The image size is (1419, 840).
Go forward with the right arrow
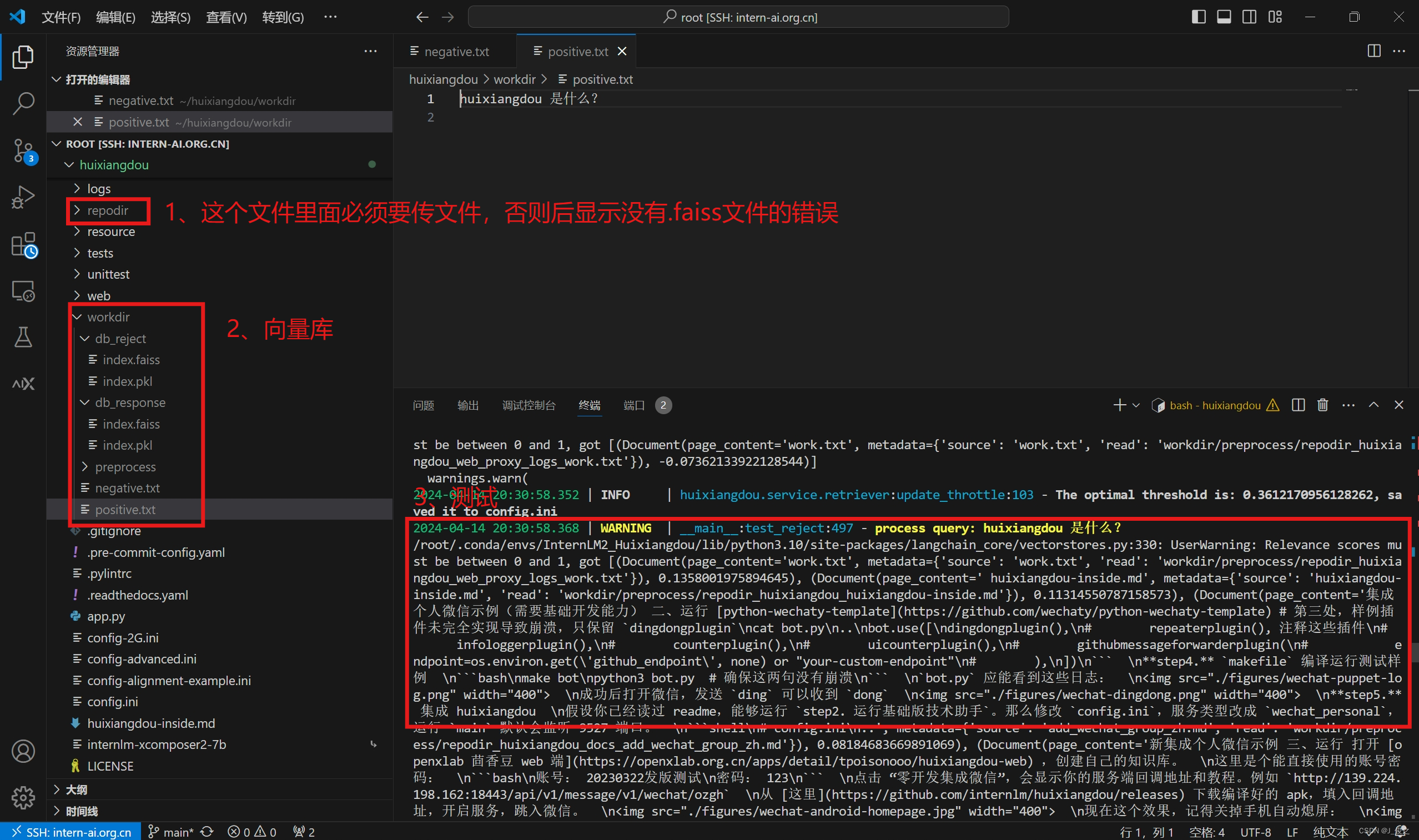(x=448, y=17)
